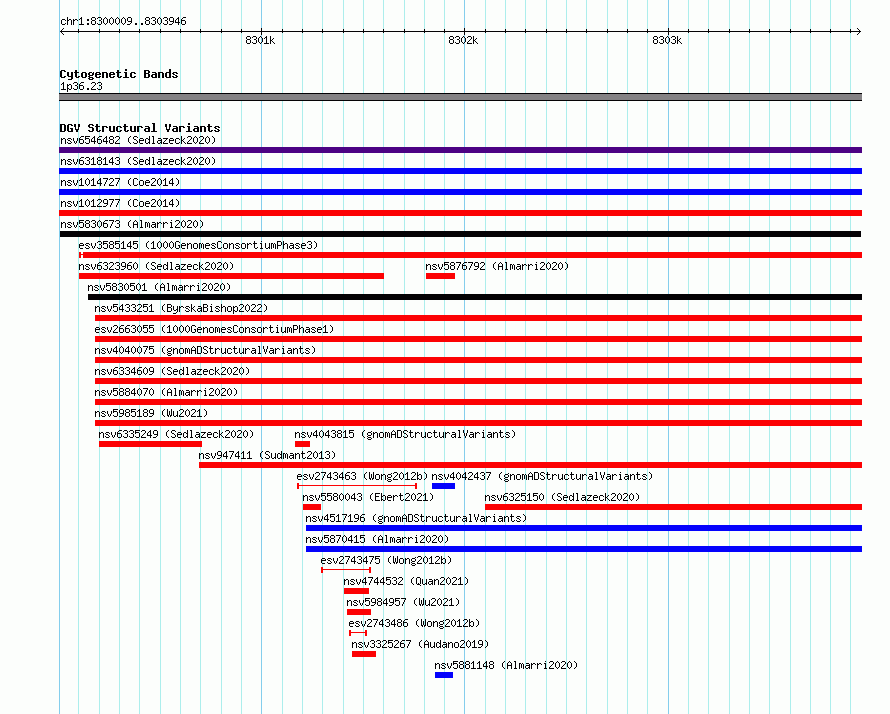Image resolution: width=890 pixels, height=714 pixels.
Task: Select the nsv6335249 (Sedlazeck2020) red bar
Action: [150, 444]
